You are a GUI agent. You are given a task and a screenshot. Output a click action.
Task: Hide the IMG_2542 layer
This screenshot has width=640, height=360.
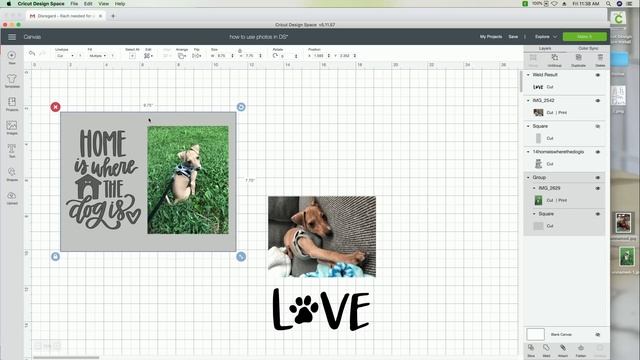(x=598, y=101)
